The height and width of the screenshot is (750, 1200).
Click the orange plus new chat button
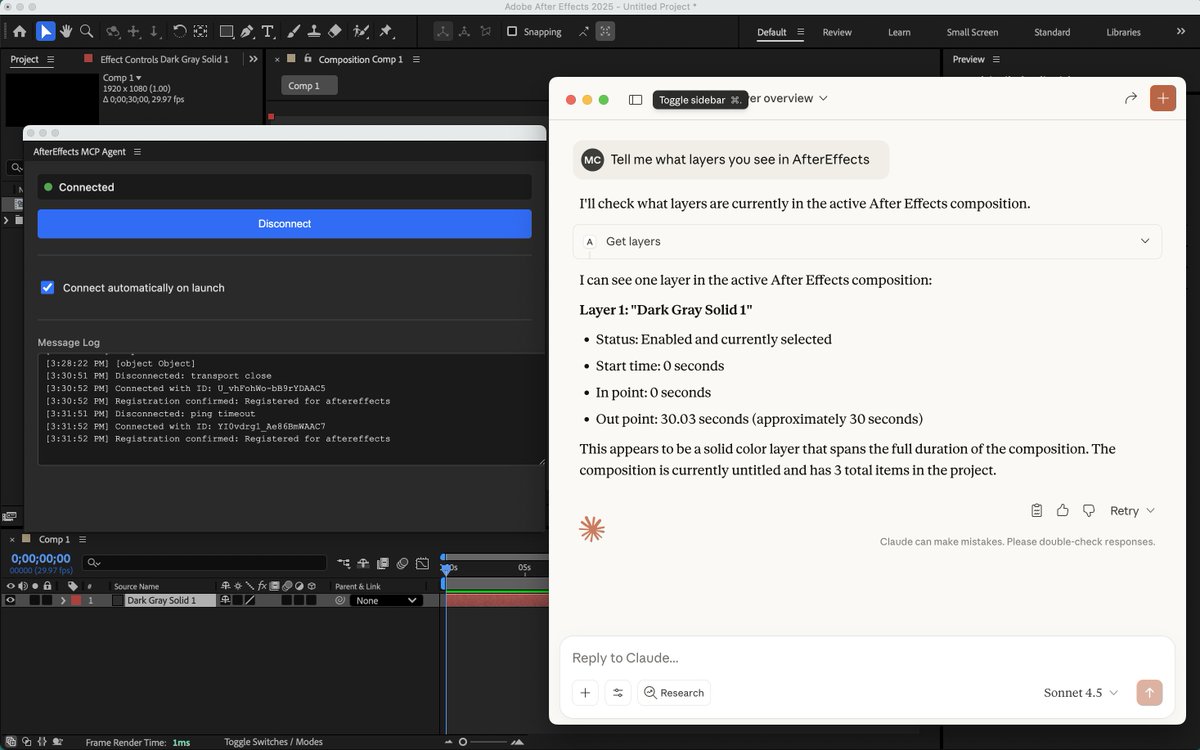click(x=1163, y=98)
